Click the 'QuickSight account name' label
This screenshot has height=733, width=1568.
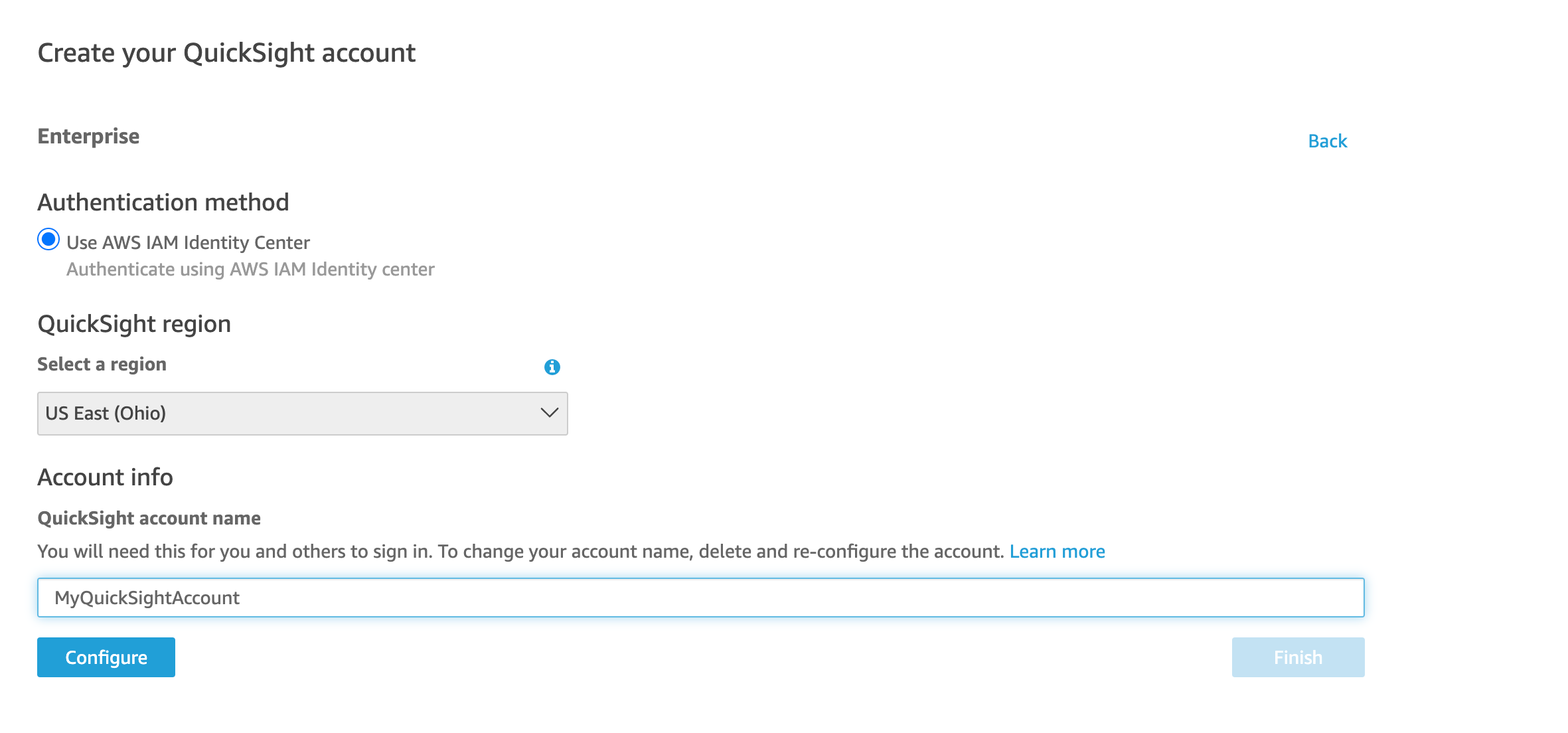149,519
